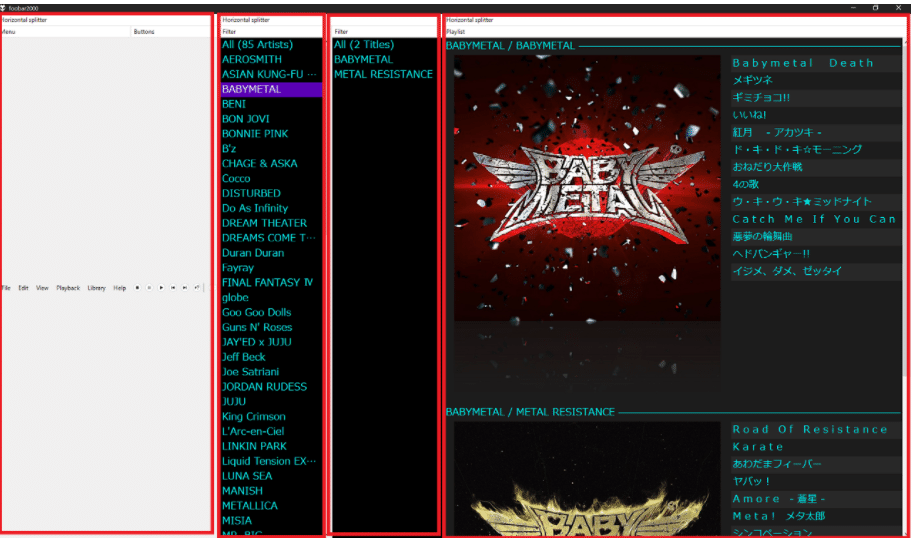
Task: Select METAL RESISTANCE album in title filter
Action: [x=384, y=74]
